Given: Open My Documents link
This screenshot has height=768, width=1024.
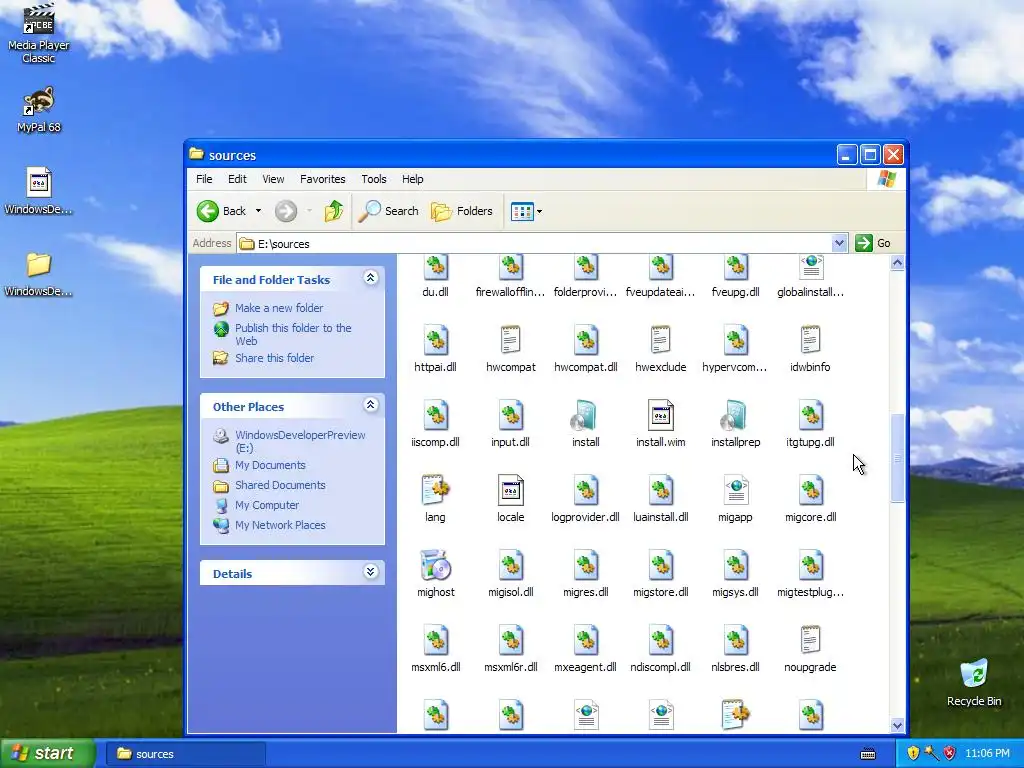Looking at the screenshot, I should point(270,465).
